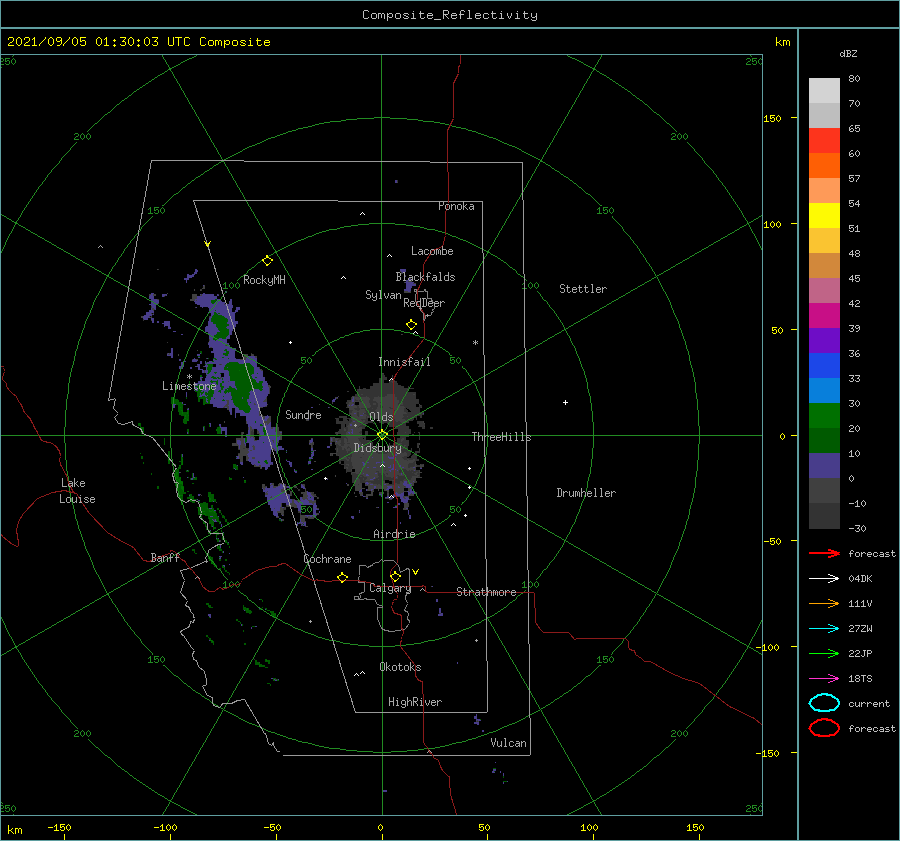
Task: Click the purple 39-36 dBZ swatch
Action: click(x=824, y=341)
